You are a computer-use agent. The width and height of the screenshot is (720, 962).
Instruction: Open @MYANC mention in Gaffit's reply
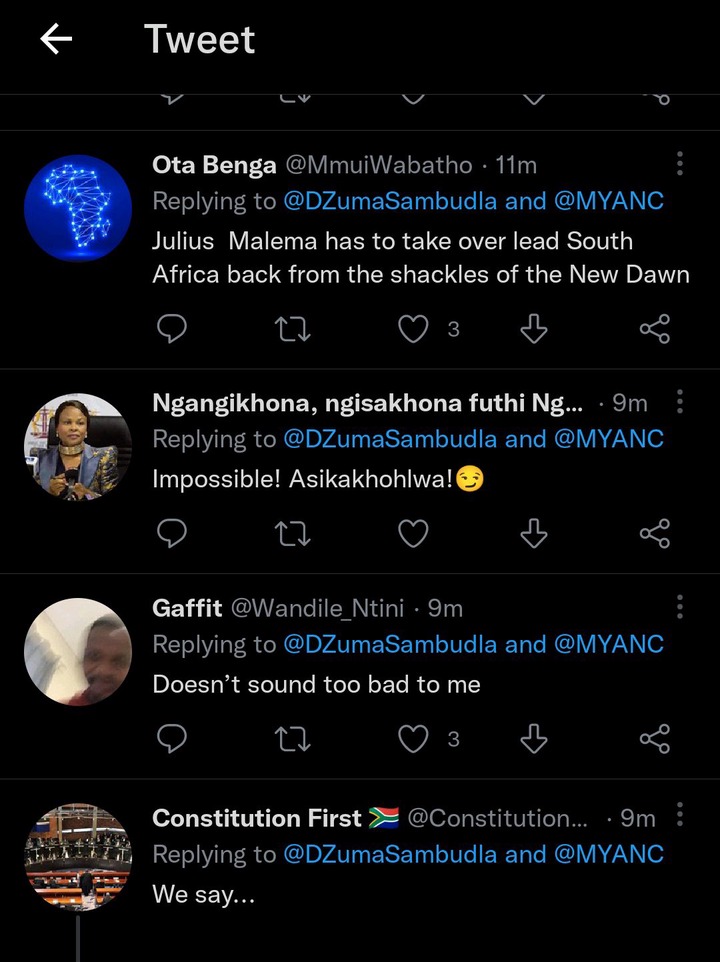[x=608, y=645]
